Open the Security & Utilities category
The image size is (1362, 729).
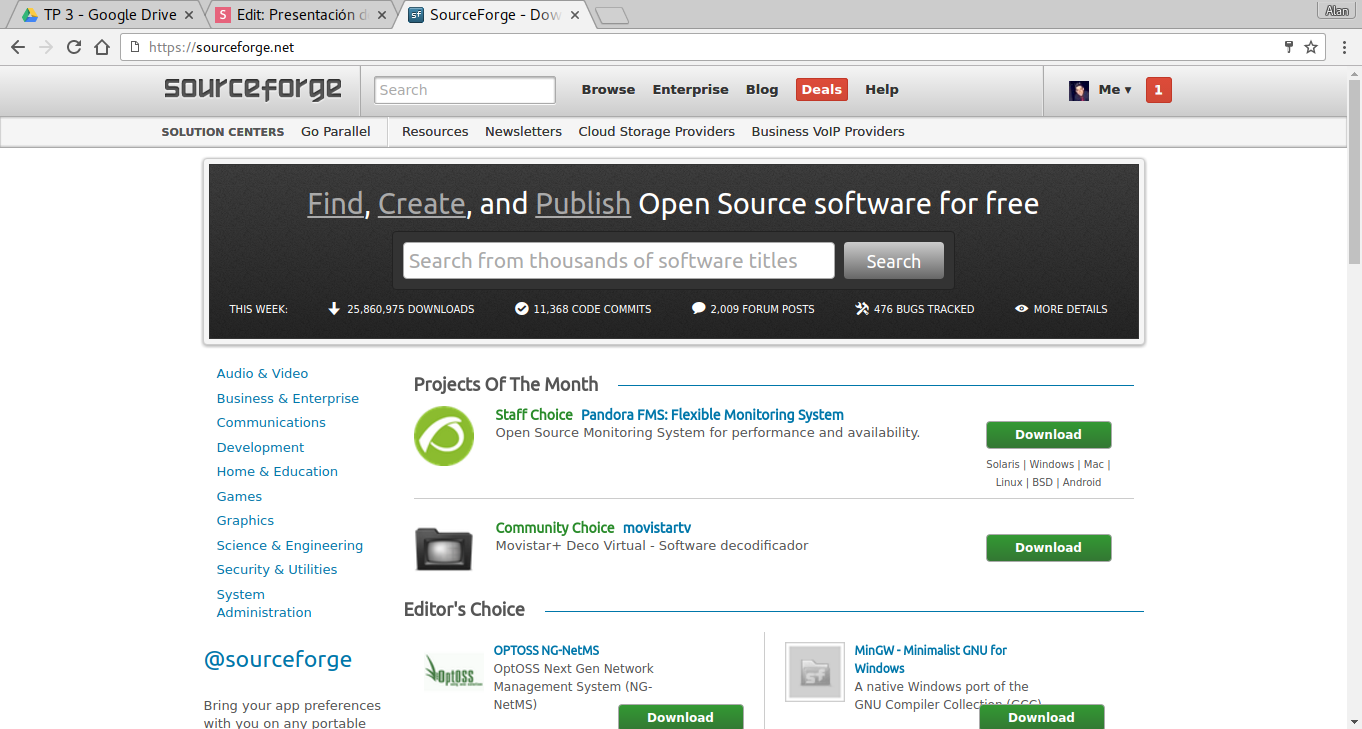click(277, 570)
